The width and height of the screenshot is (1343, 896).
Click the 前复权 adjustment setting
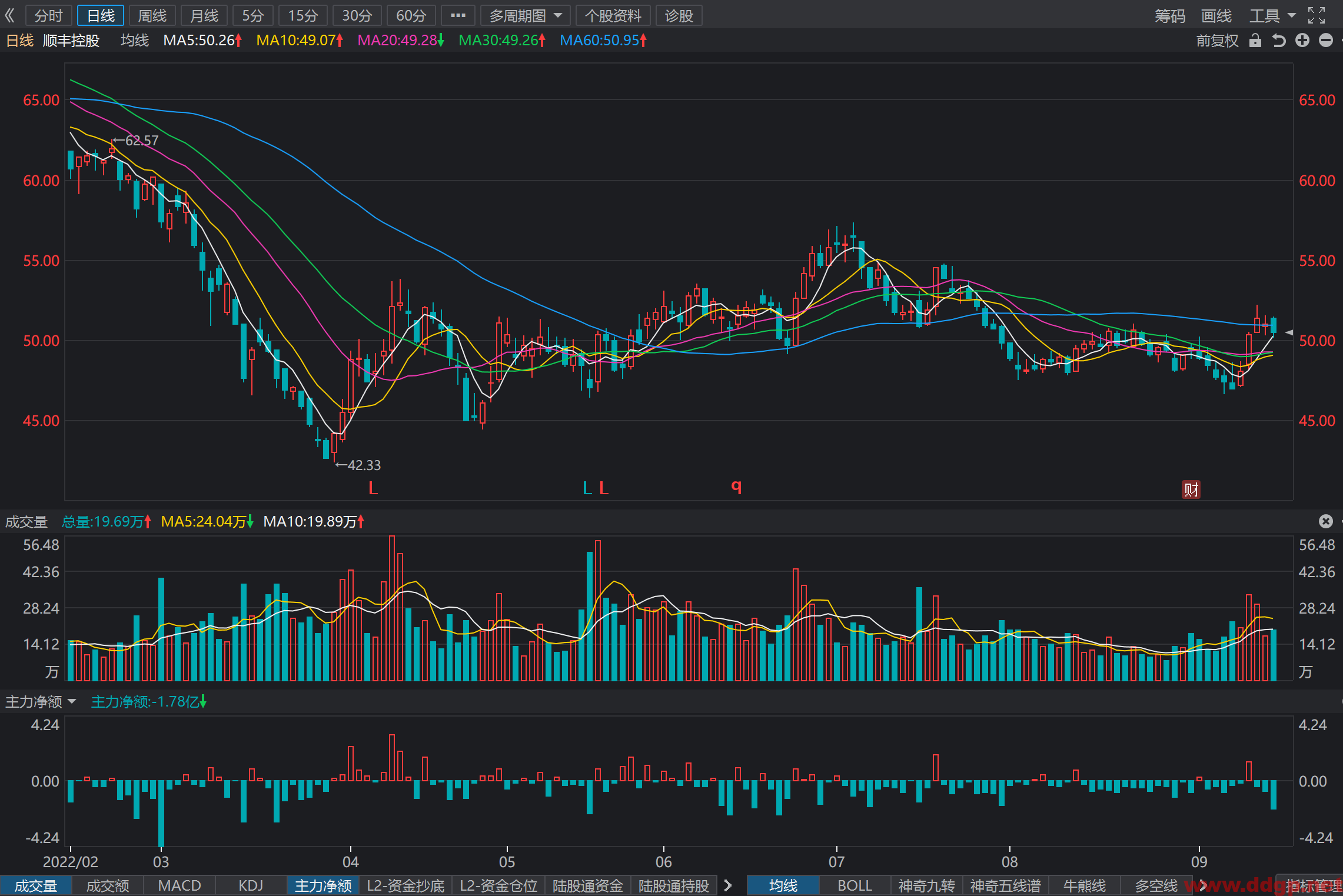click(x=1218, y=40)
